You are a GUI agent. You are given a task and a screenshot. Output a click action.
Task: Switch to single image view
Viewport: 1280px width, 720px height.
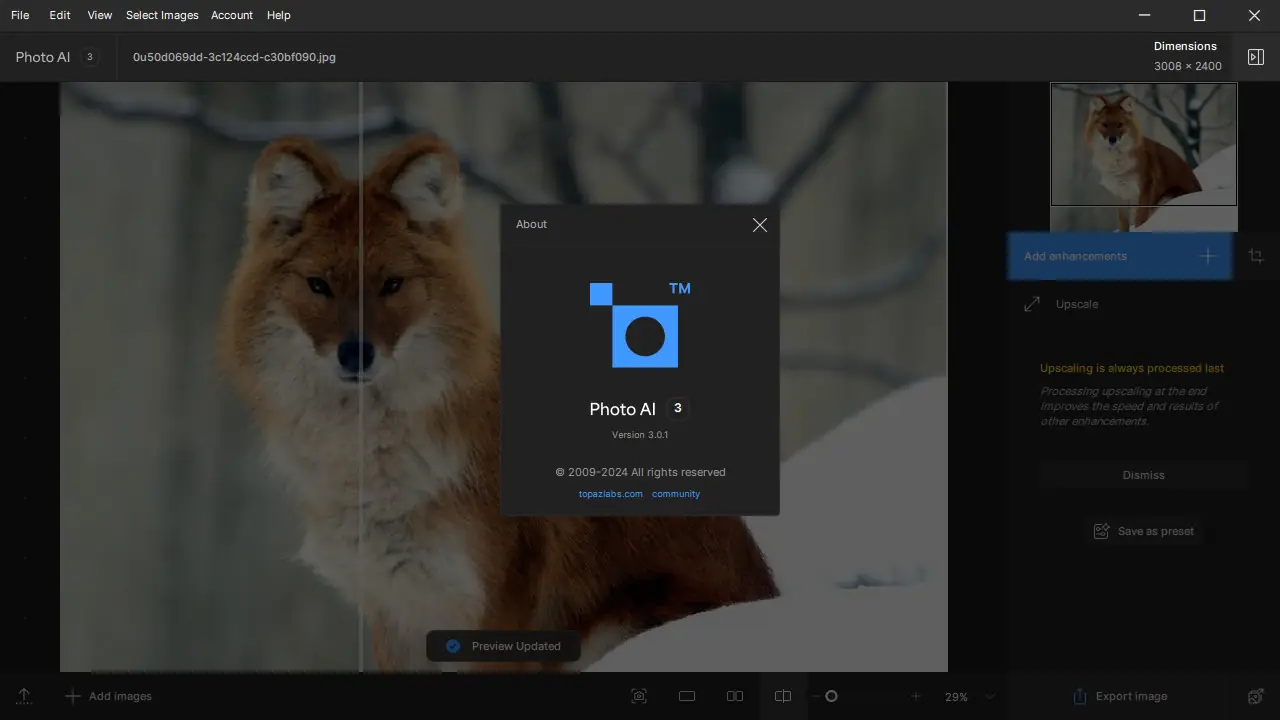[x=687, y=696]
